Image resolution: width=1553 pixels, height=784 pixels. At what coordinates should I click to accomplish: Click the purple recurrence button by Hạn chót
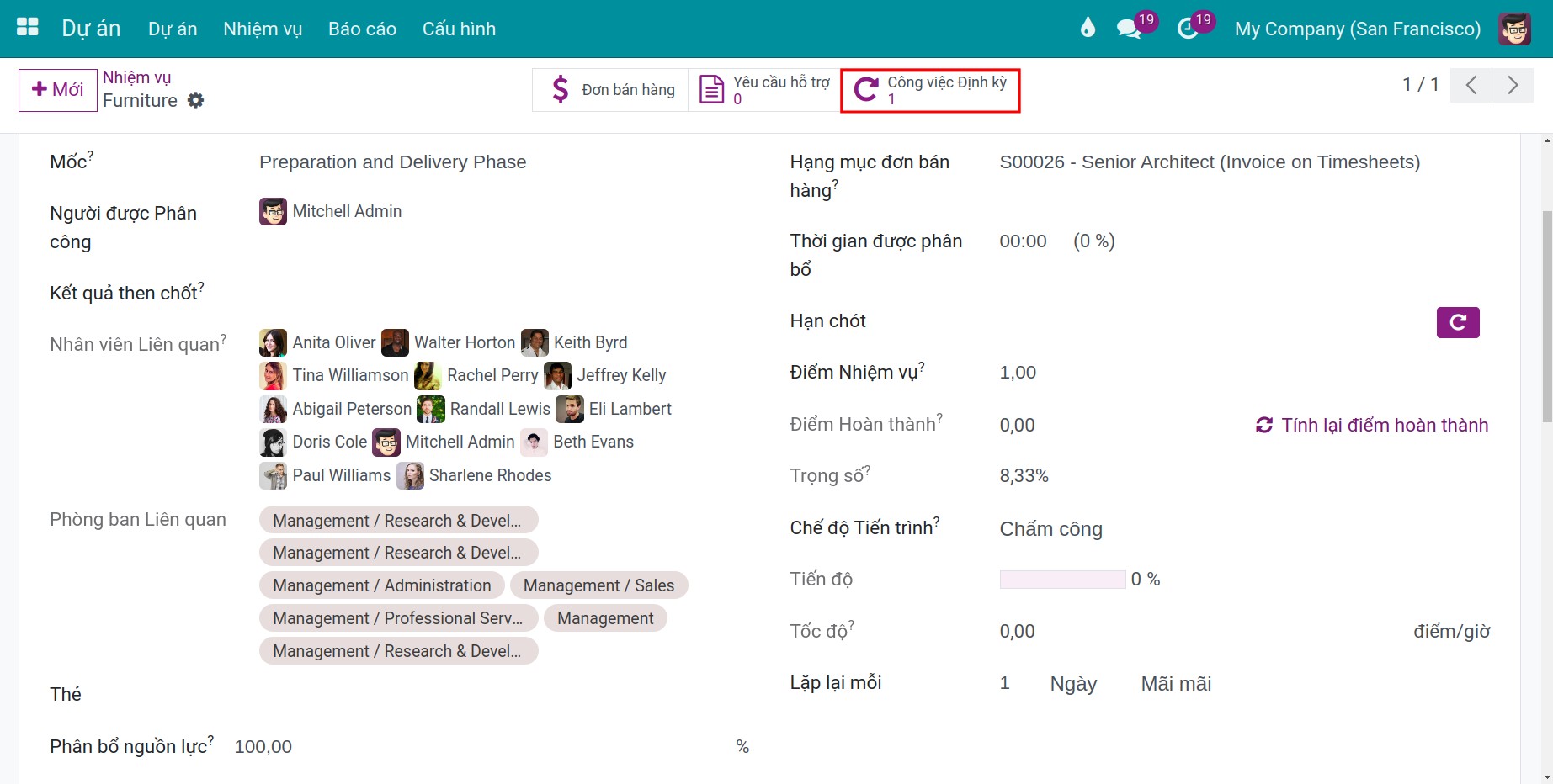point(1458,322)
